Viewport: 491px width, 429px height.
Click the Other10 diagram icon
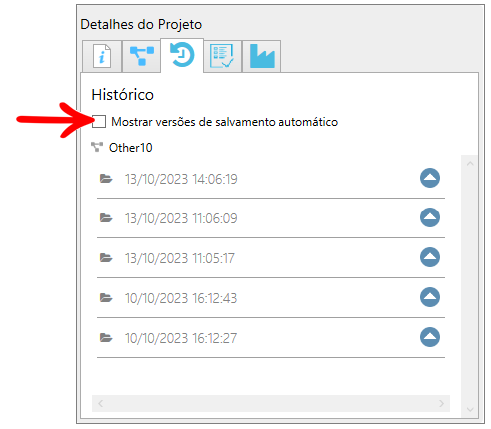tap(97, 147)
